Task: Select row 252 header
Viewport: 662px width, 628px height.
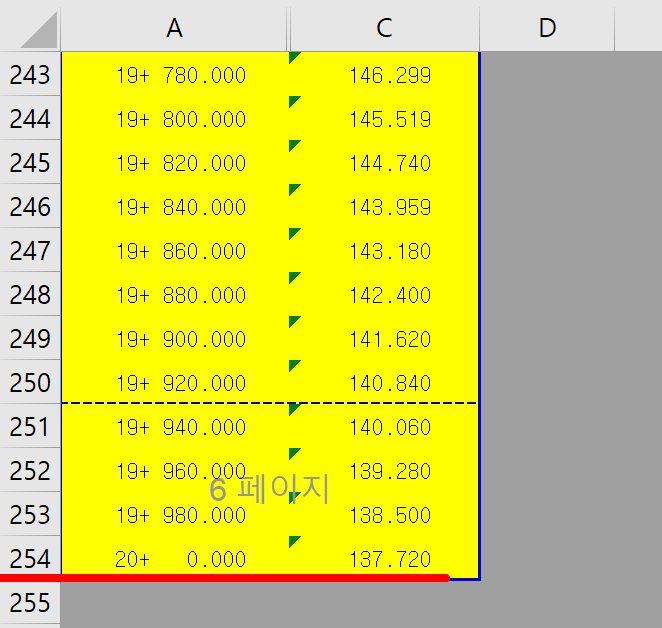Action: click(30, 470)
